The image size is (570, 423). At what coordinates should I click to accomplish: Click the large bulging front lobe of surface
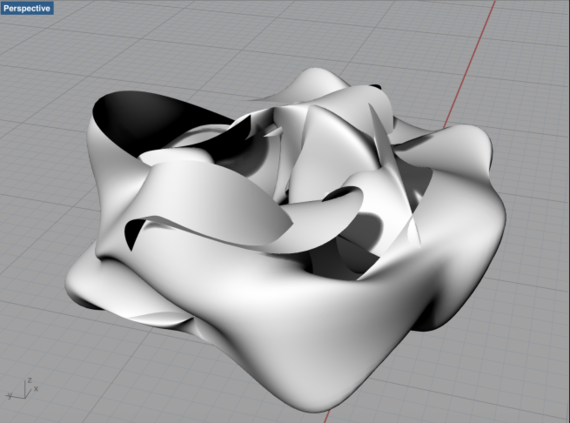309,327
